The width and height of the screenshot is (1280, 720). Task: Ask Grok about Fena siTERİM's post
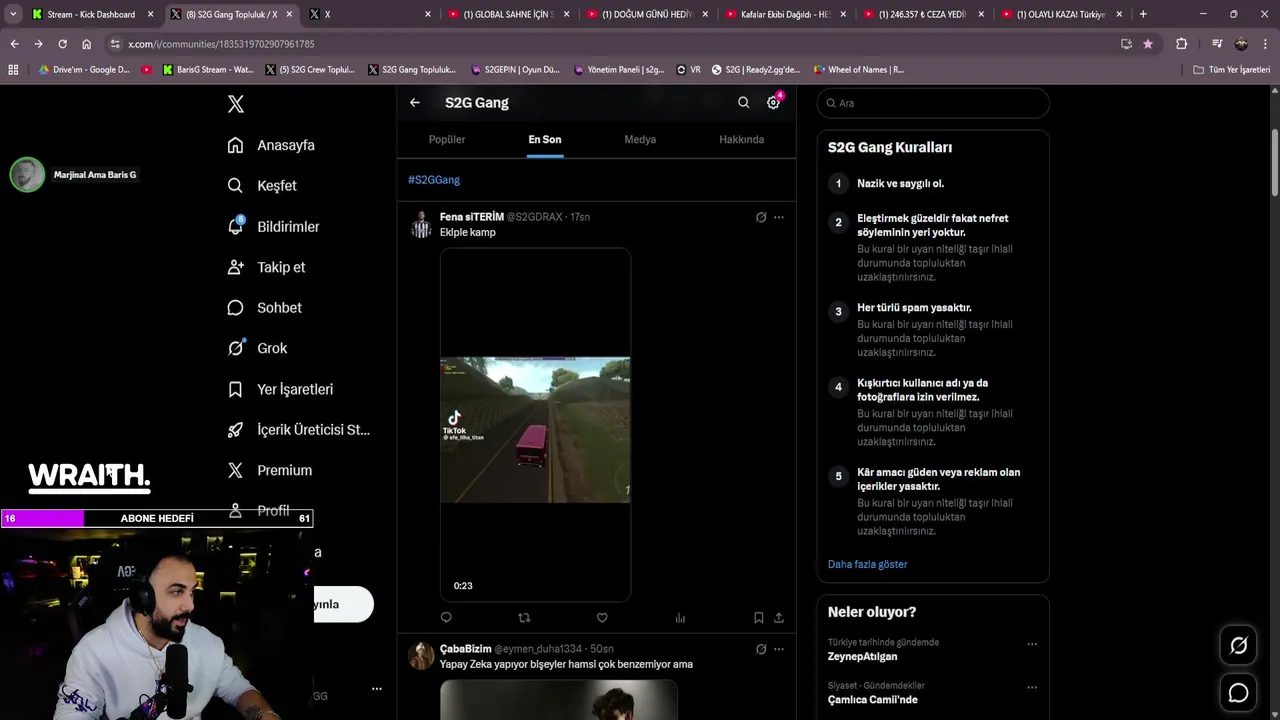click(761, 217)
